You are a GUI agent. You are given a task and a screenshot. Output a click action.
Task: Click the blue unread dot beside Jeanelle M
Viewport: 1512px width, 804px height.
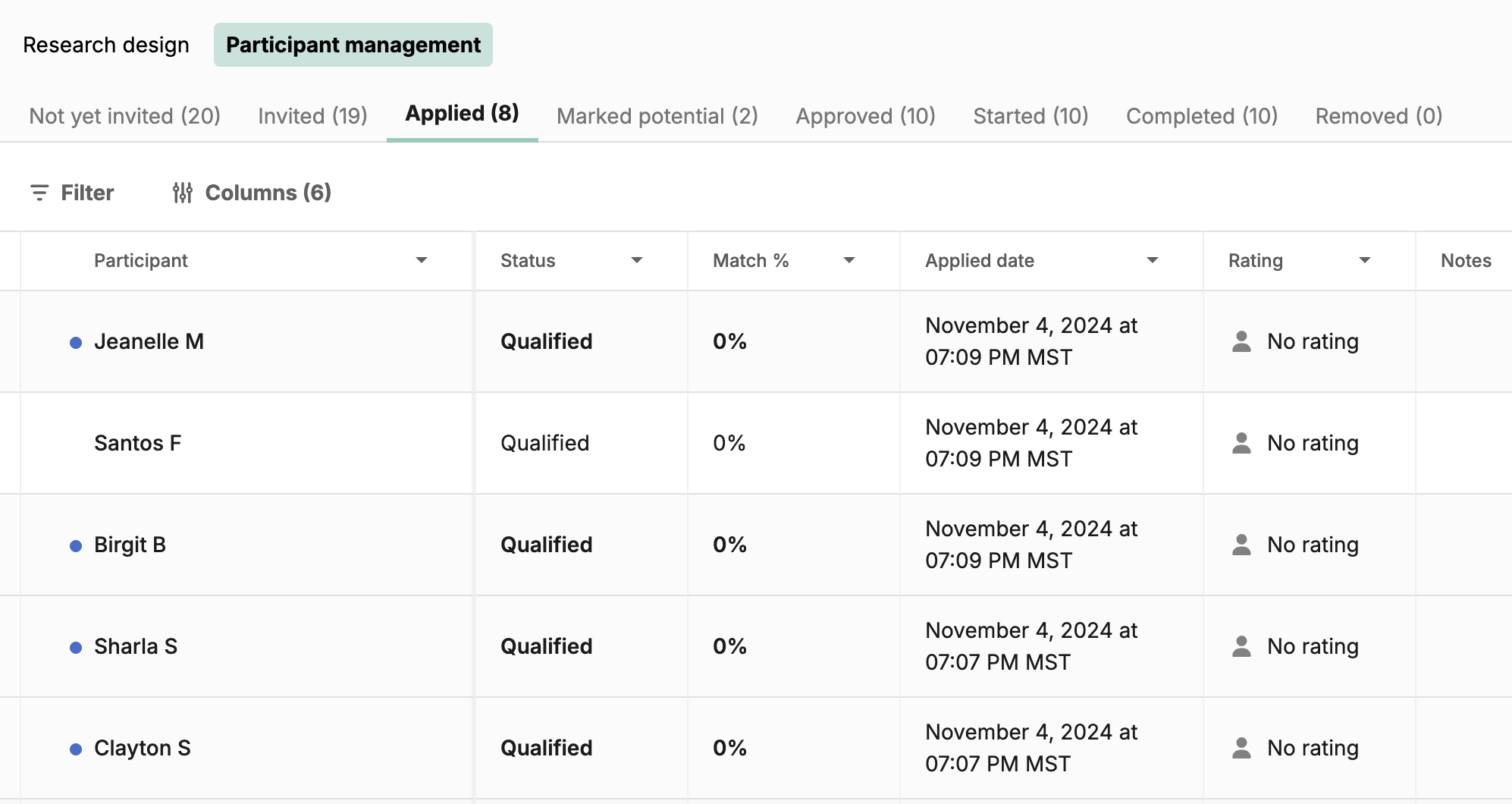(x=76, y=343)
